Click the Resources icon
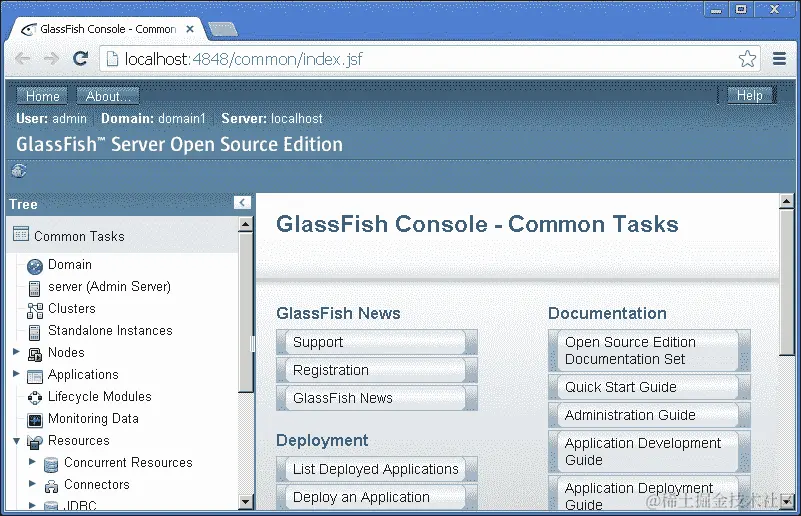The image size is (801, 516). coord(35,442)
